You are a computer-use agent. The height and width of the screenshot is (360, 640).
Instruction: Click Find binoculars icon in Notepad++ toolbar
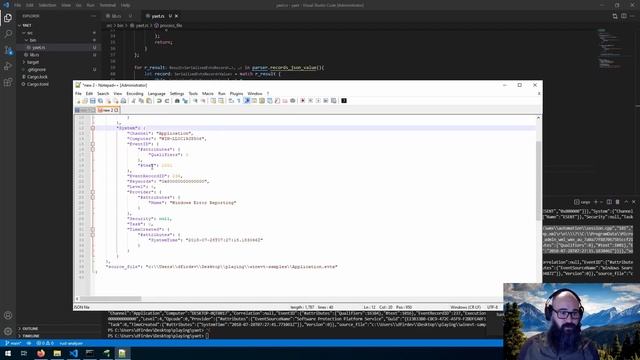click(x=177, y=101)
